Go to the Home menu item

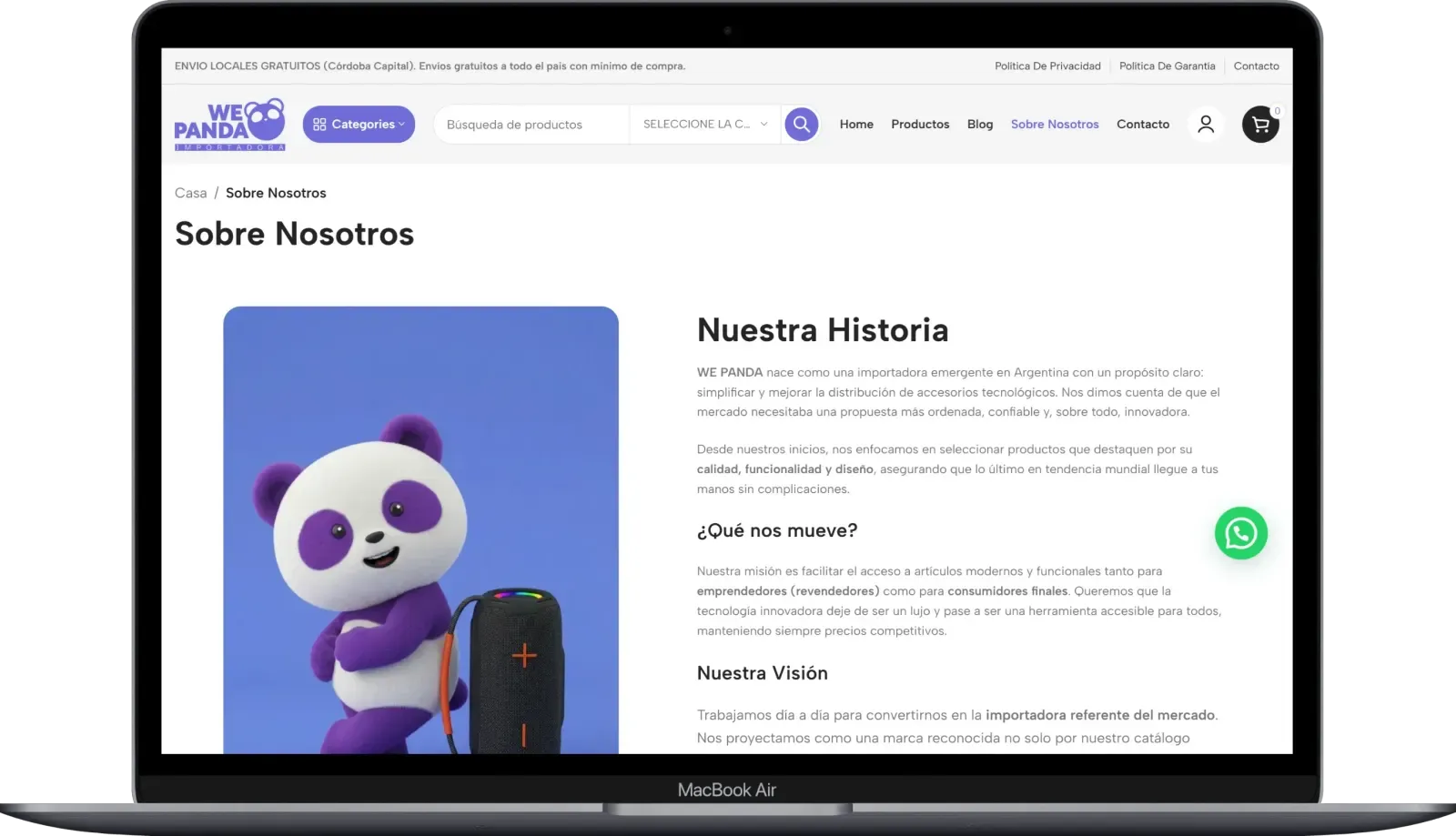click(x=856, y=125)
